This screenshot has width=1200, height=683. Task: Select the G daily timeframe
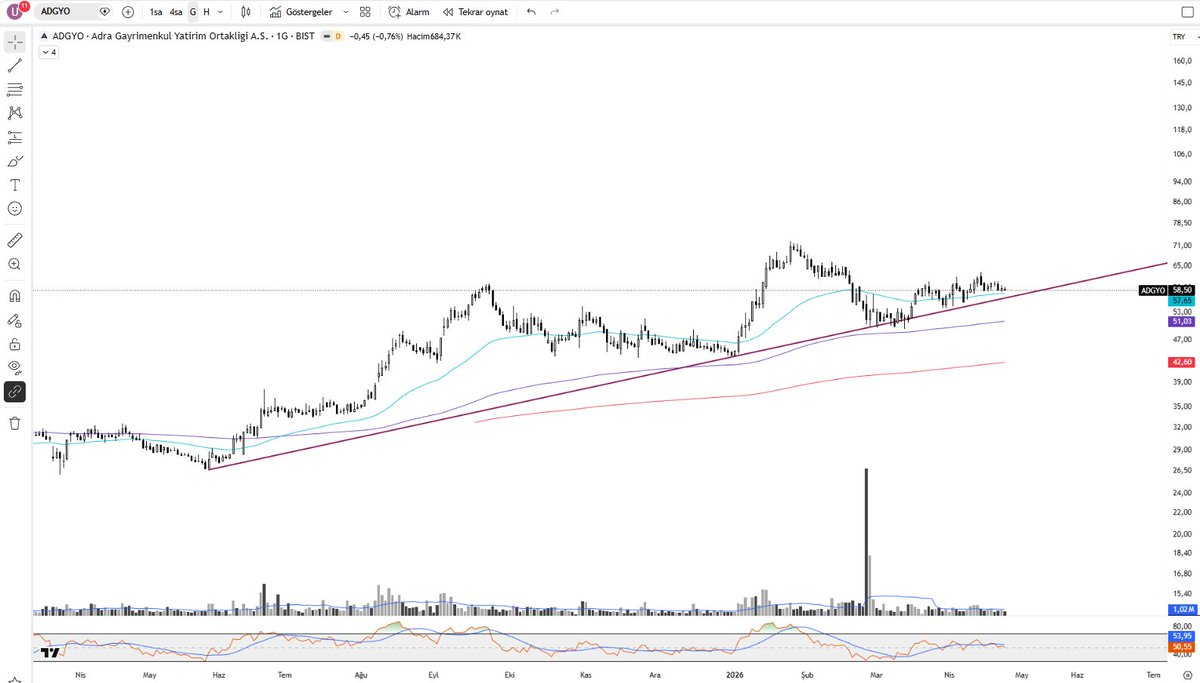click(x=193, y=12)
